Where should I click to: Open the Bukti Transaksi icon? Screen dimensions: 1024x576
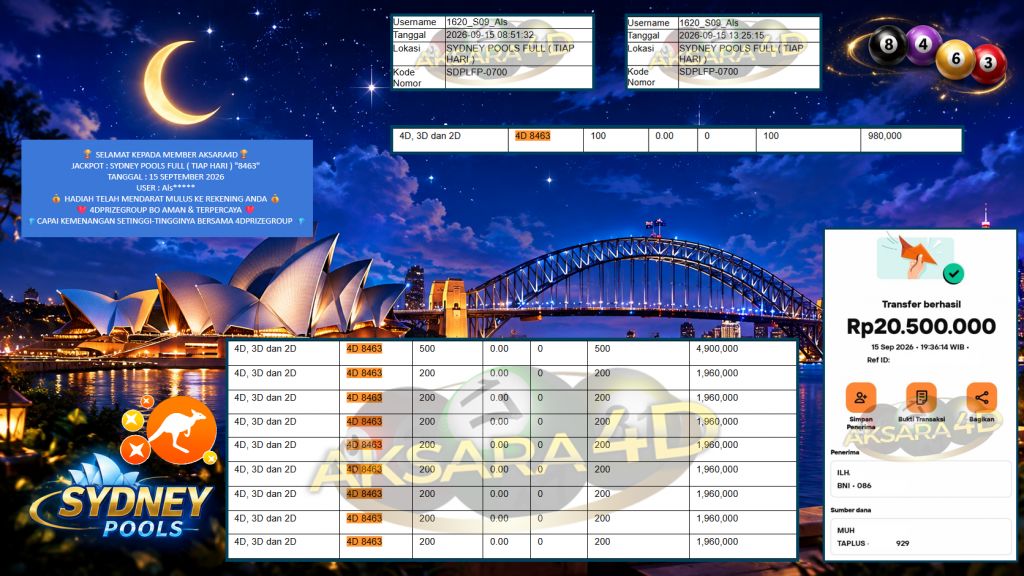[921, 397]
